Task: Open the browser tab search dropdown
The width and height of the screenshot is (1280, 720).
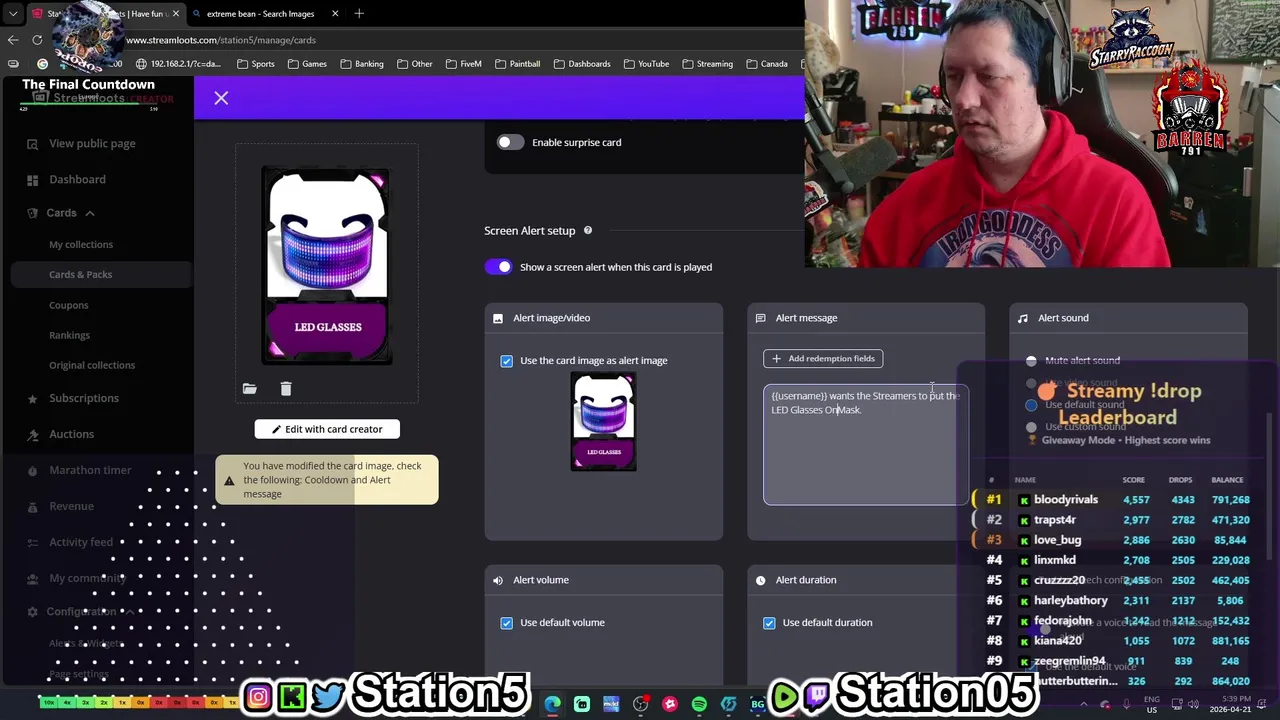Action: pos(13,13)
